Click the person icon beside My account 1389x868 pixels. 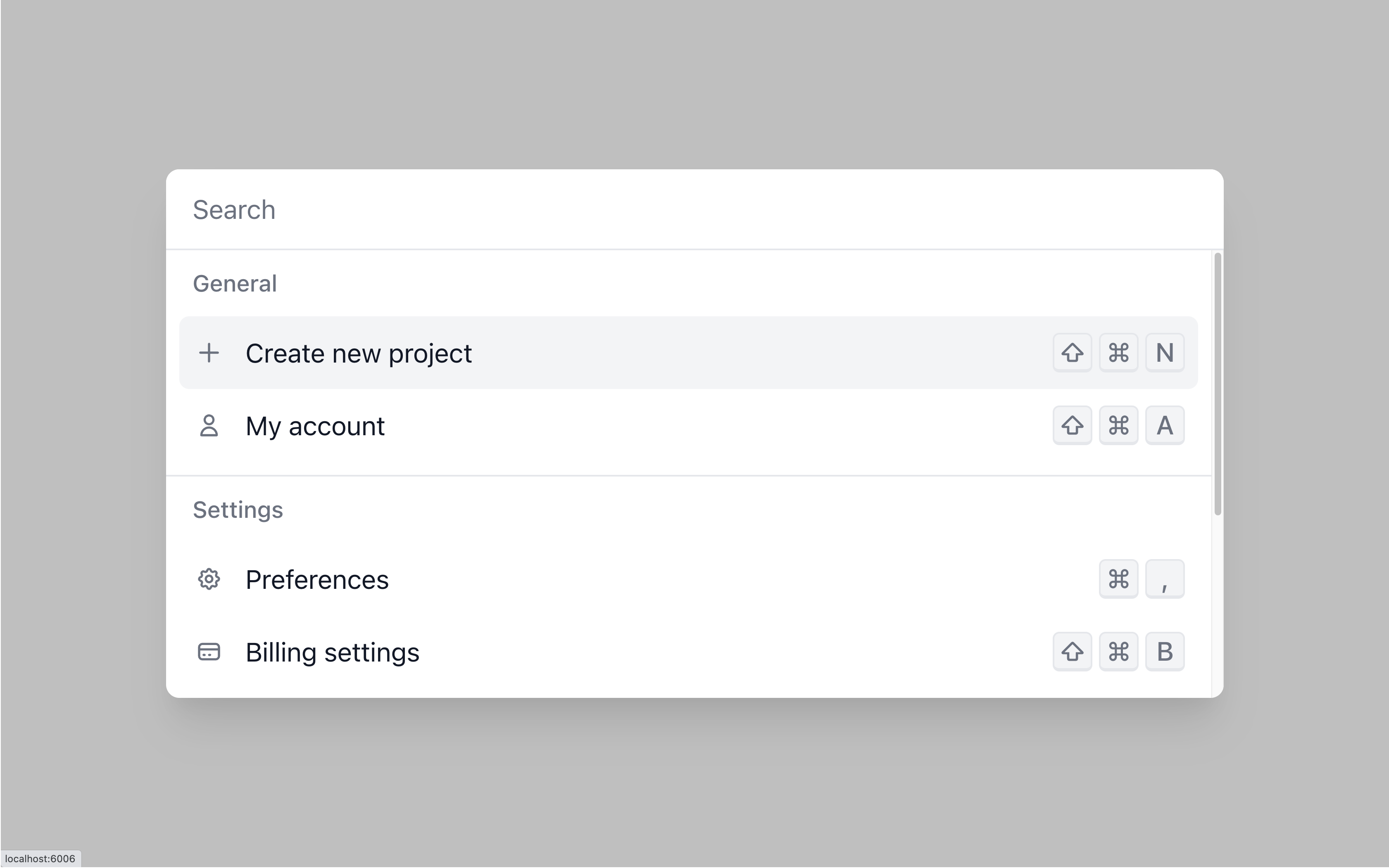209,425
